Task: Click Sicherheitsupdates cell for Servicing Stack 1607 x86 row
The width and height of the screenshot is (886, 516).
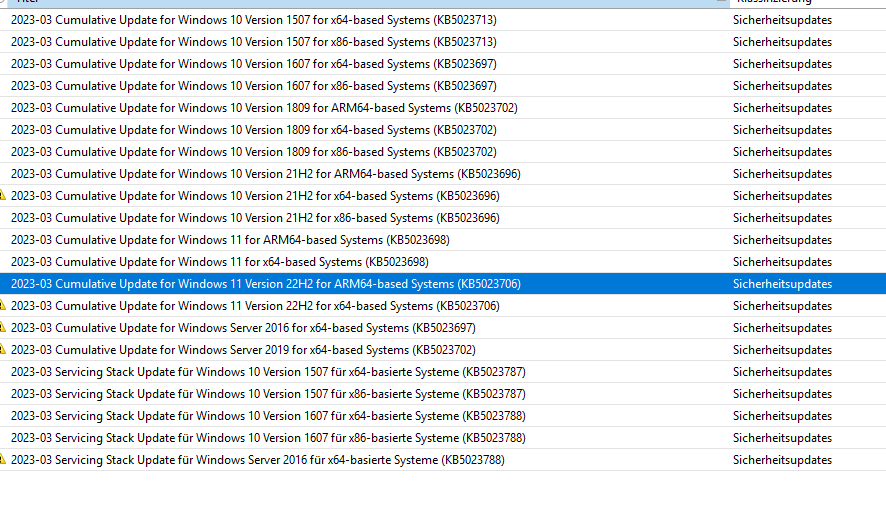Action: point(783,438)
